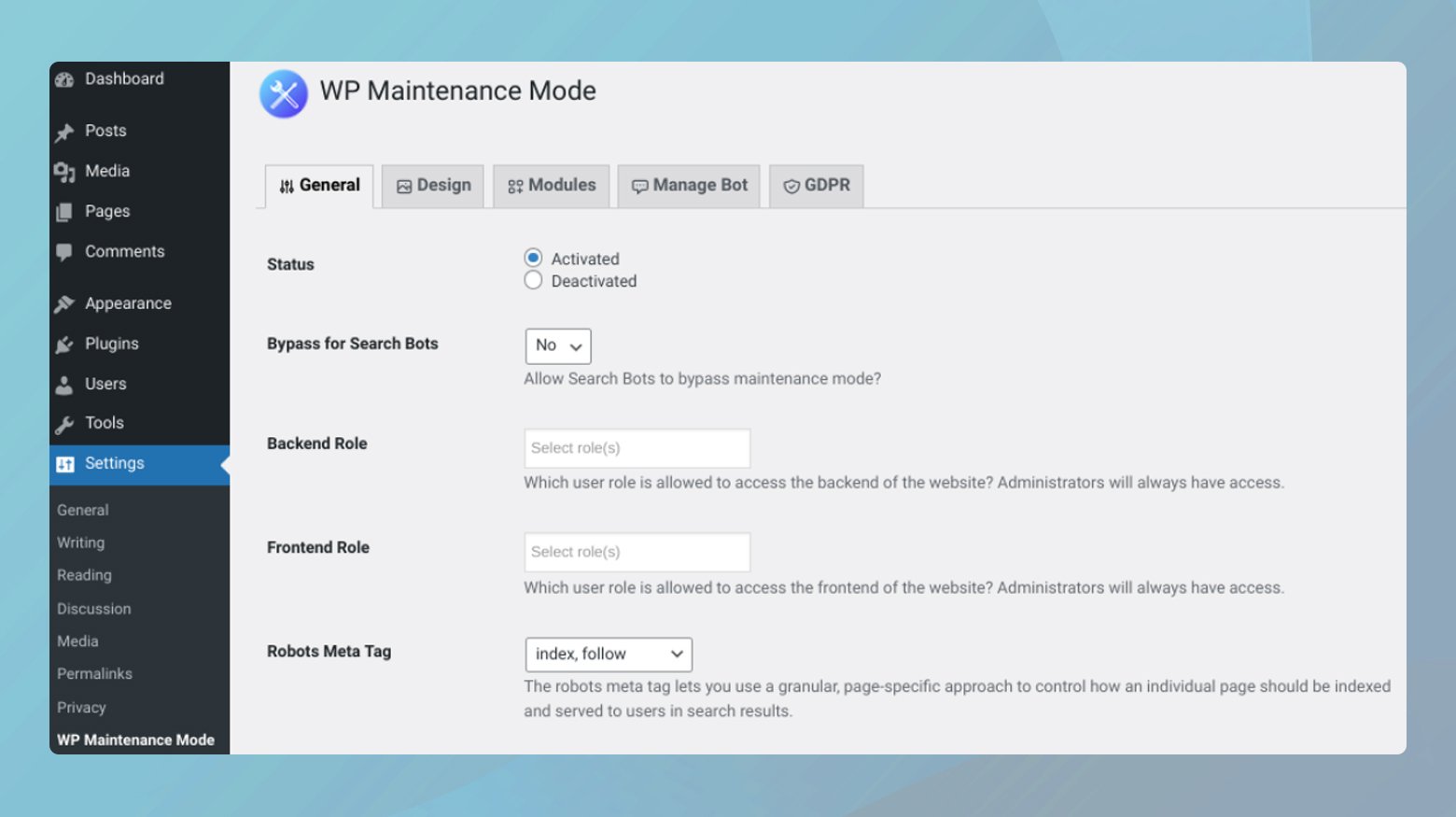Click the Deactivated label text
1456x817 pixels.
pos(594,281)
